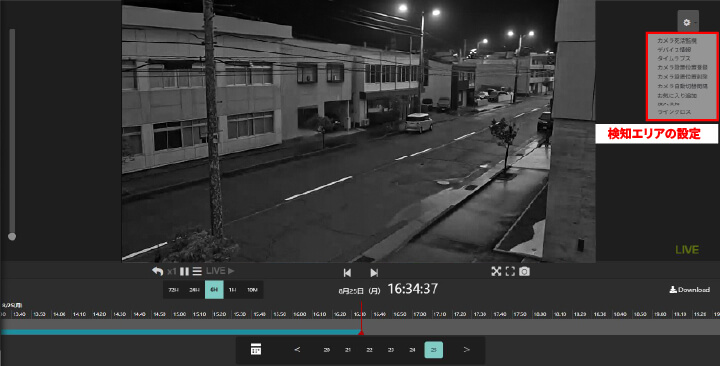Go to earlier dates with < arrow

click(297, 349)
